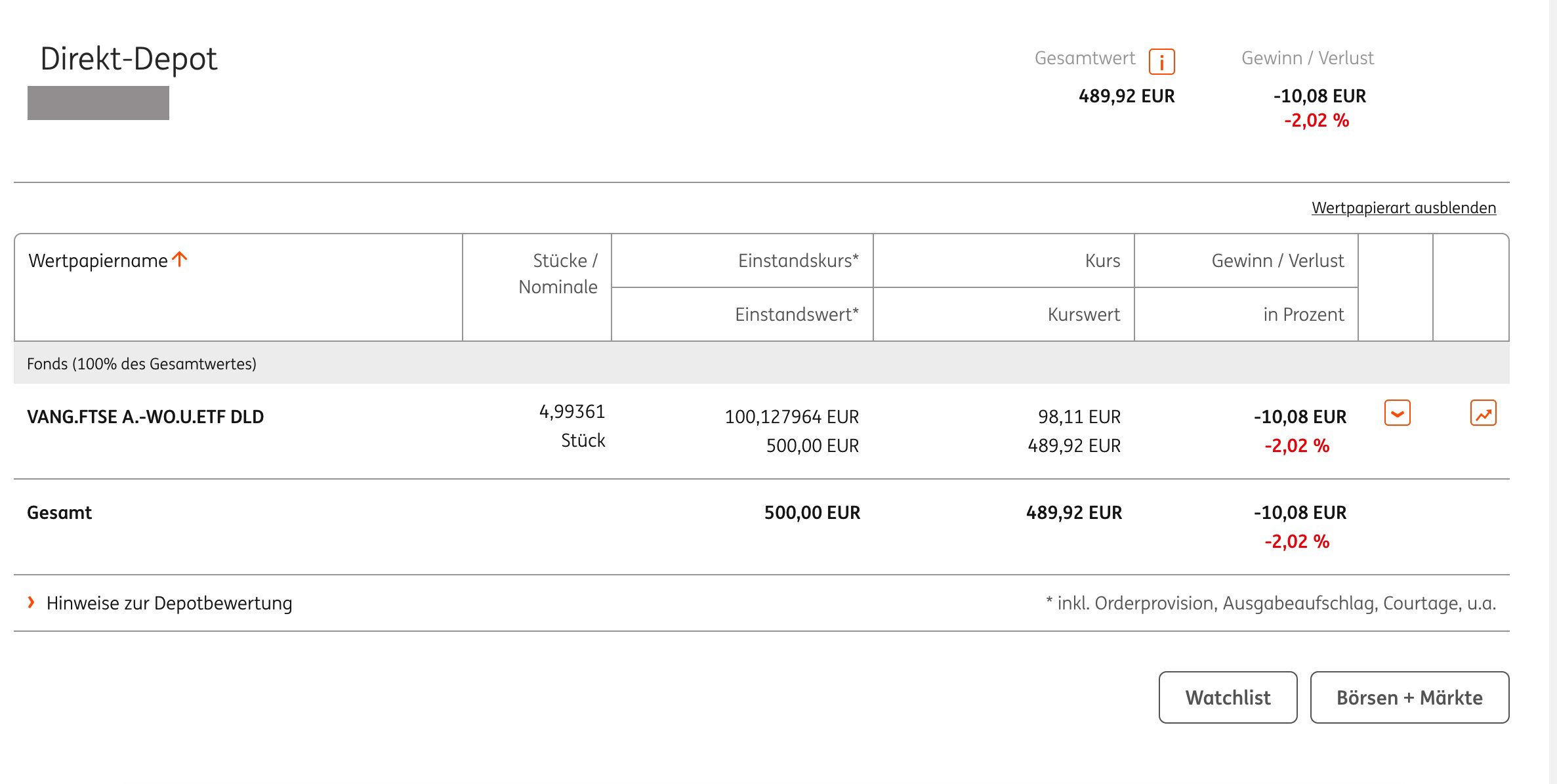1557x784 pixels.
Task: Expand Hinweise zur Depotbewertung
Action: tap(169, 603)
